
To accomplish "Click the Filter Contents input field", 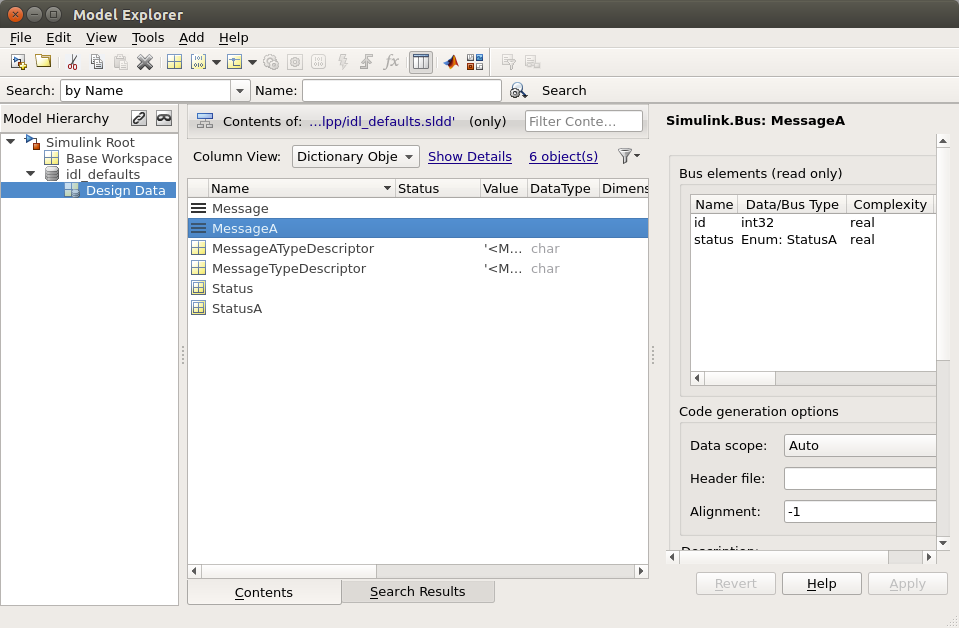I will 583,121.
